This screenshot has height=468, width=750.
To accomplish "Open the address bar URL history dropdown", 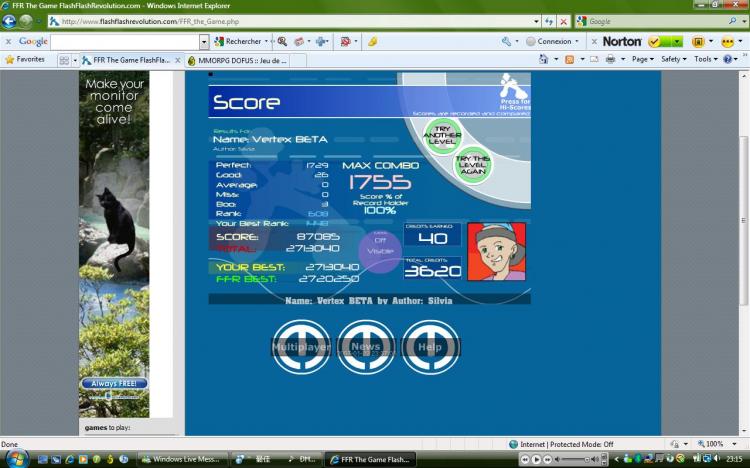I will click(x=536, y=22).
